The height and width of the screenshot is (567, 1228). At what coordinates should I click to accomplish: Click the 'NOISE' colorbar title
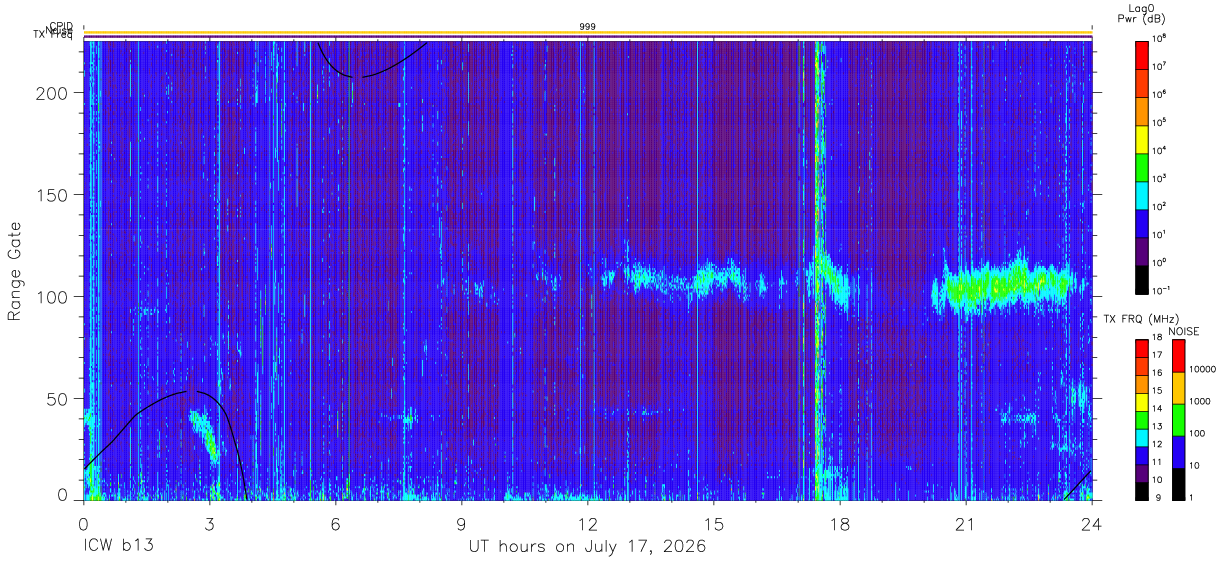(x=1184, y=331)
